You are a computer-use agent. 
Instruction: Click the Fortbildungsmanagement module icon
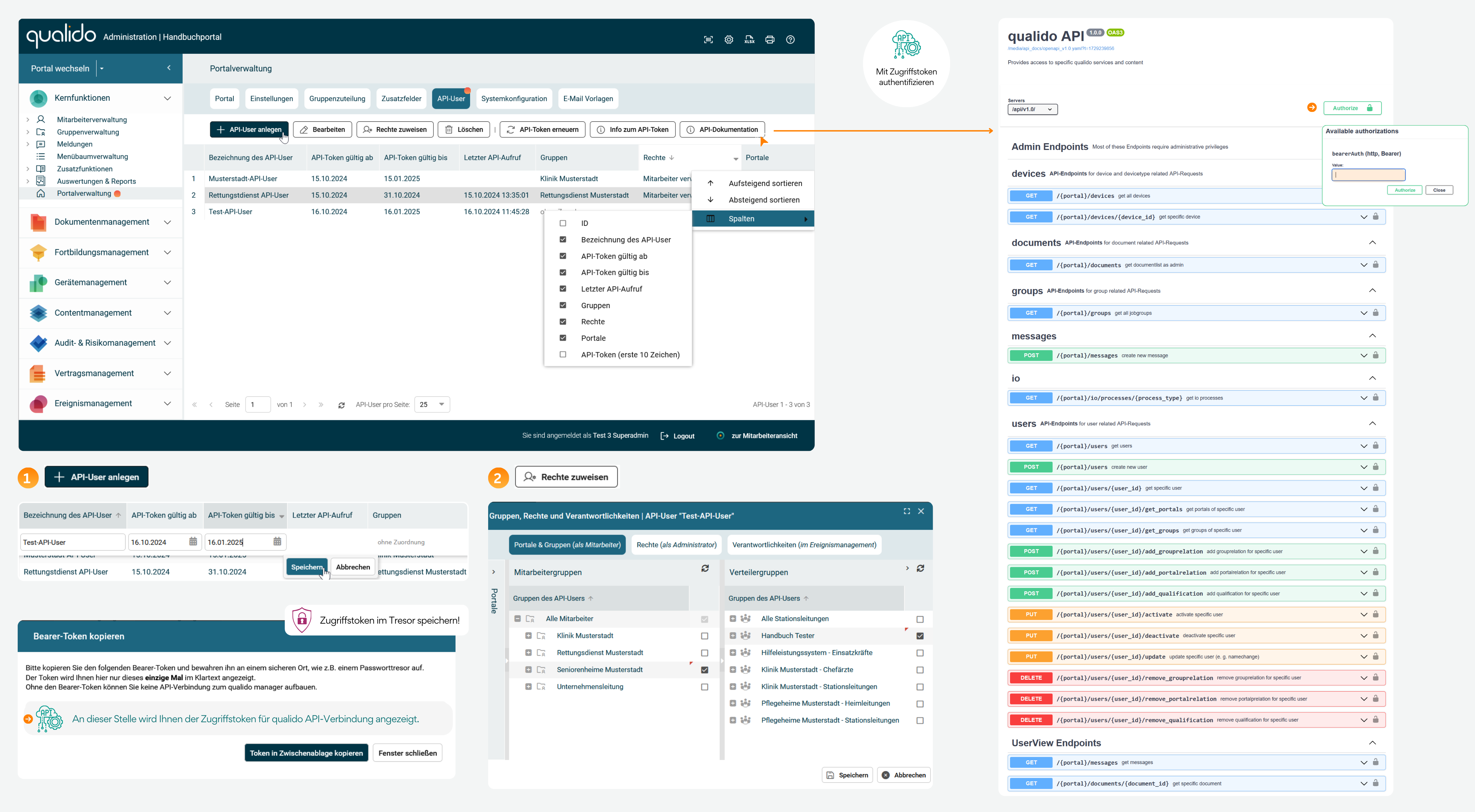(x=38, y=252)
